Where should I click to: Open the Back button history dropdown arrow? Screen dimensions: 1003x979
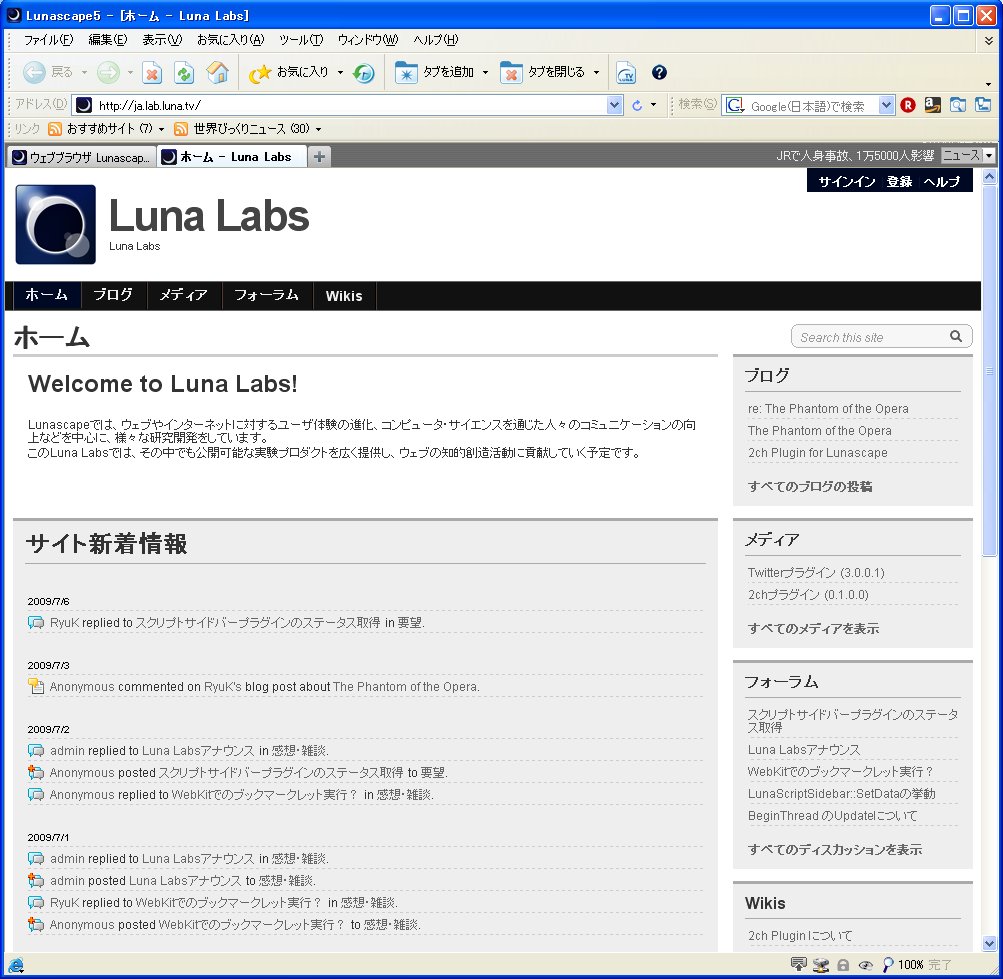[x=84, y=72]
